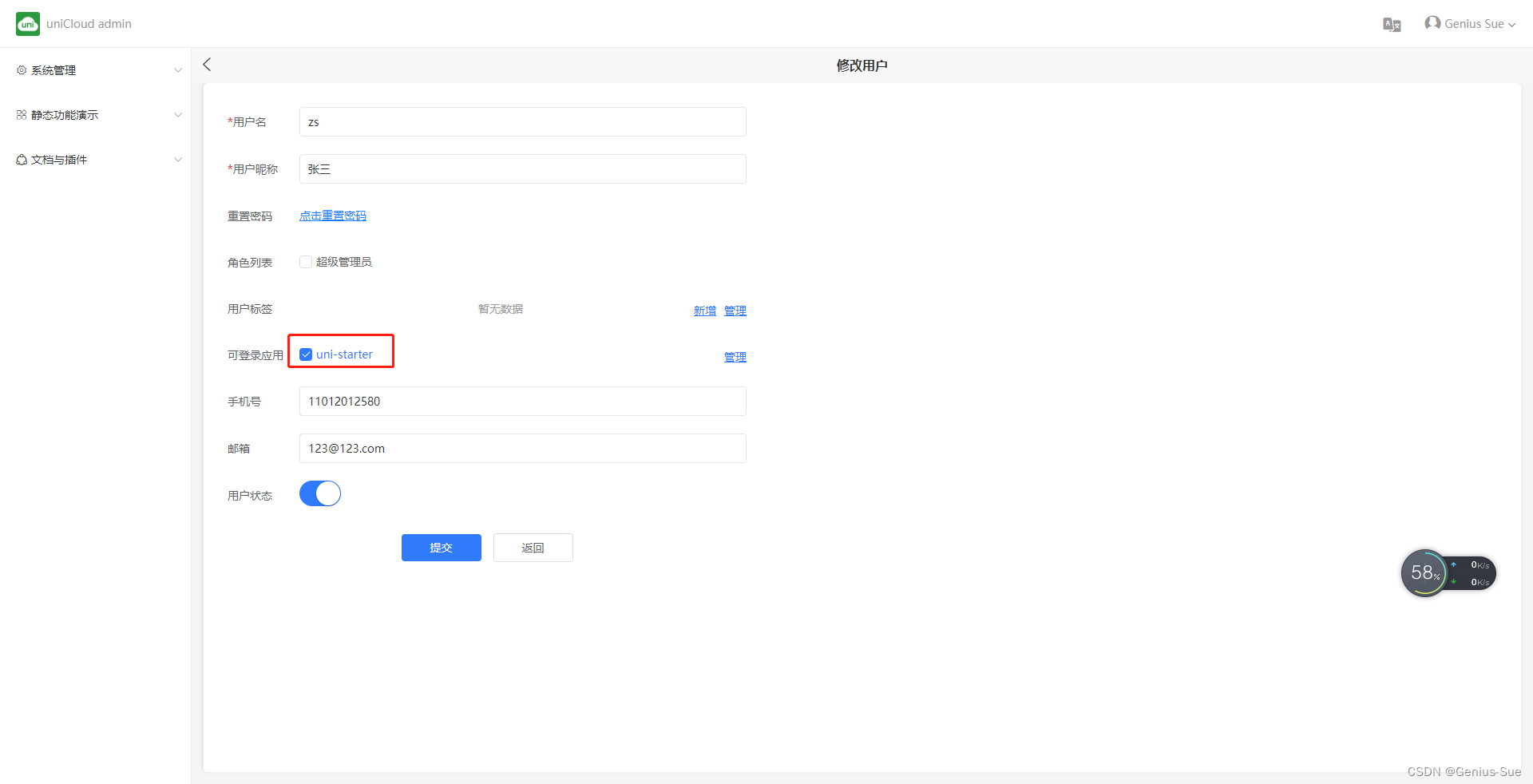
Task: Click the 文档与插件 icon
Action: pos(22,160)
